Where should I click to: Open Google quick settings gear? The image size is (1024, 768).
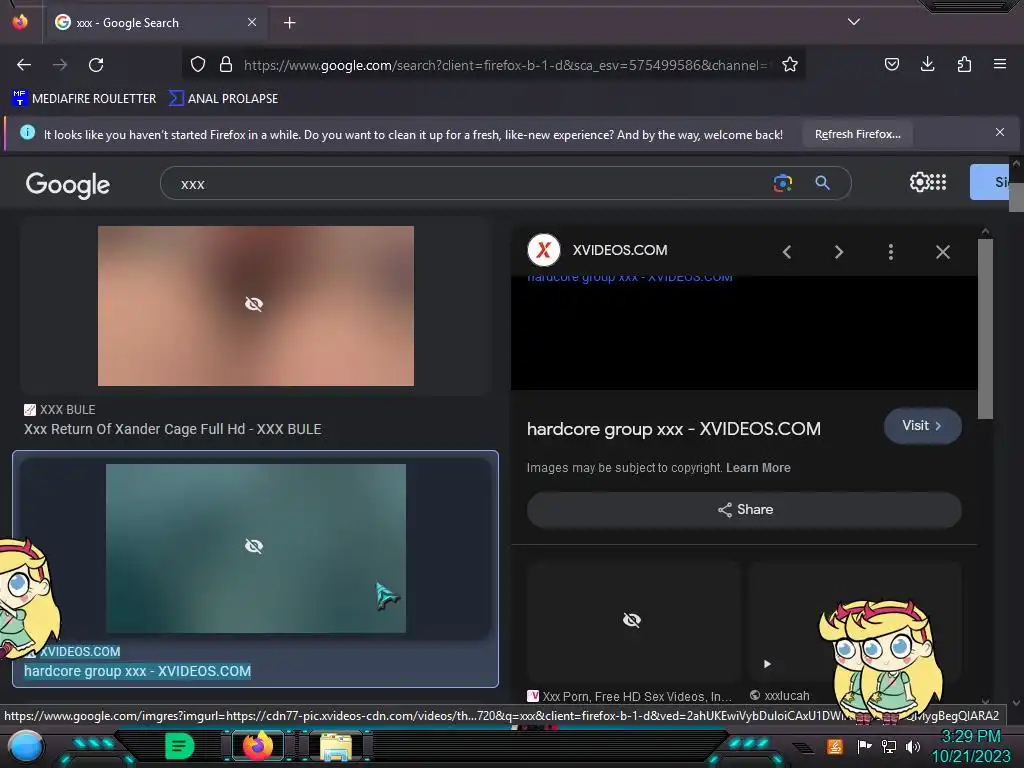pyautogui.click(x=920, y=182)
